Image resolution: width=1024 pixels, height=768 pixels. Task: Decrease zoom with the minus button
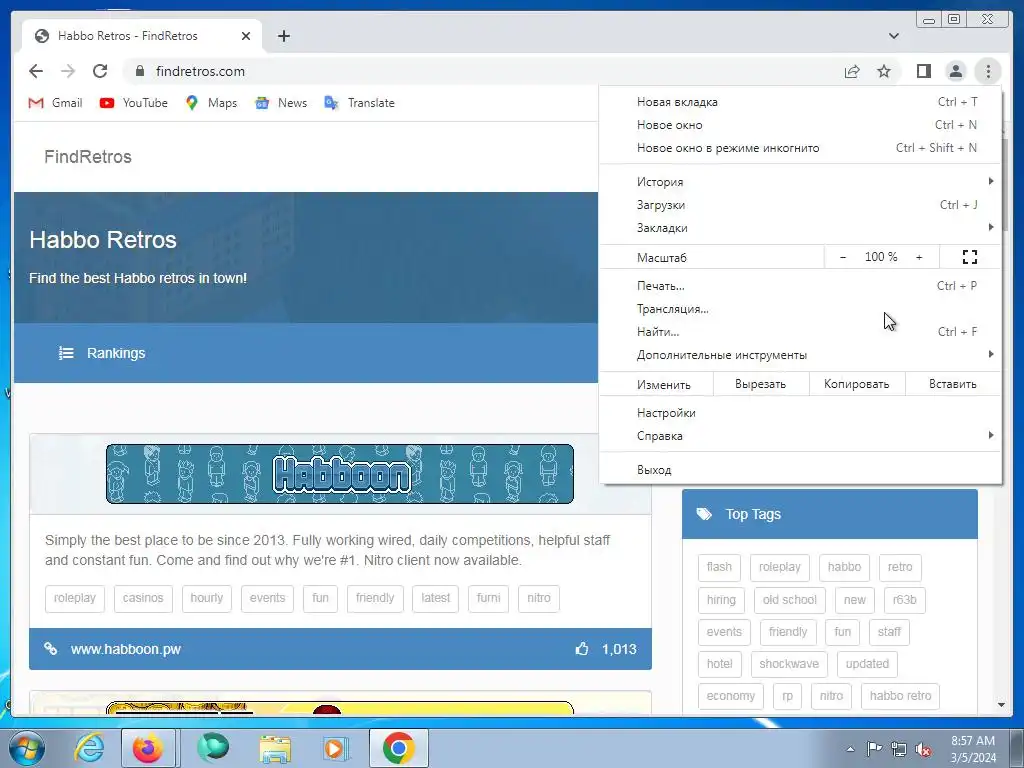coord(843,257)
